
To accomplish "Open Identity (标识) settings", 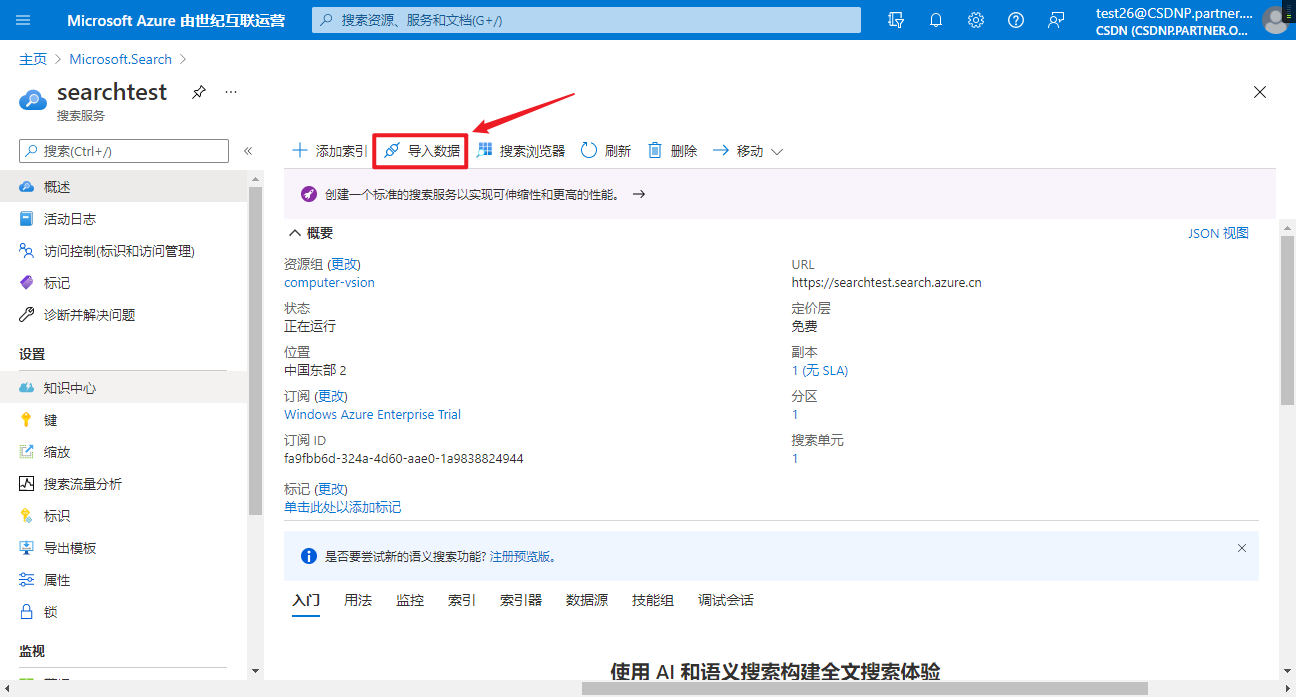I will coord(124,516).
